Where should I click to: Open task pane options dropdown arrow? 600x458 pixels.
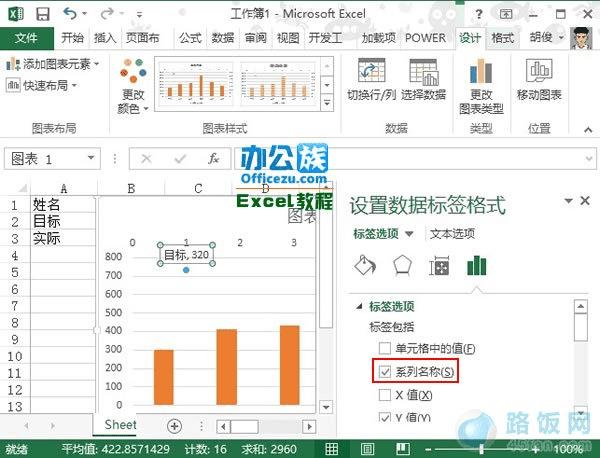[568, 200]
